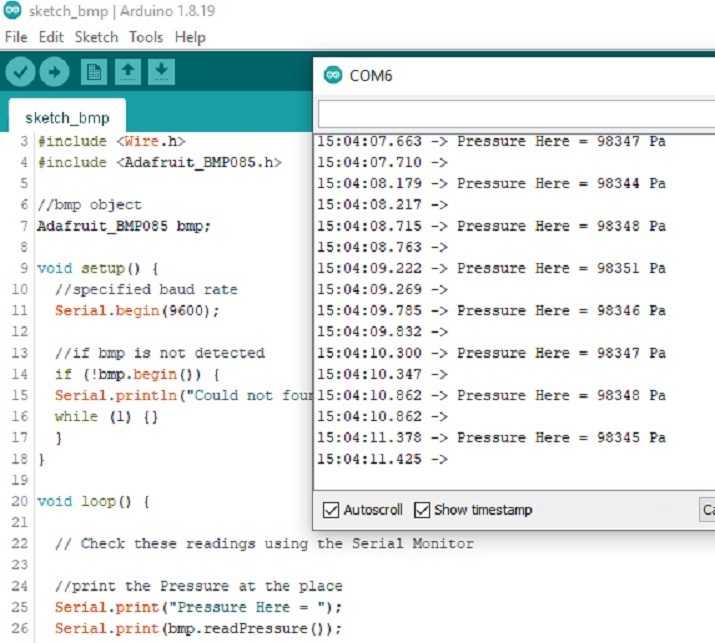Image resolution: width=715 pixels, height=643 pixels.
Task: Click the 15:04:08.715 reading of 98348 Pa
Action: [x=492, y=226]
